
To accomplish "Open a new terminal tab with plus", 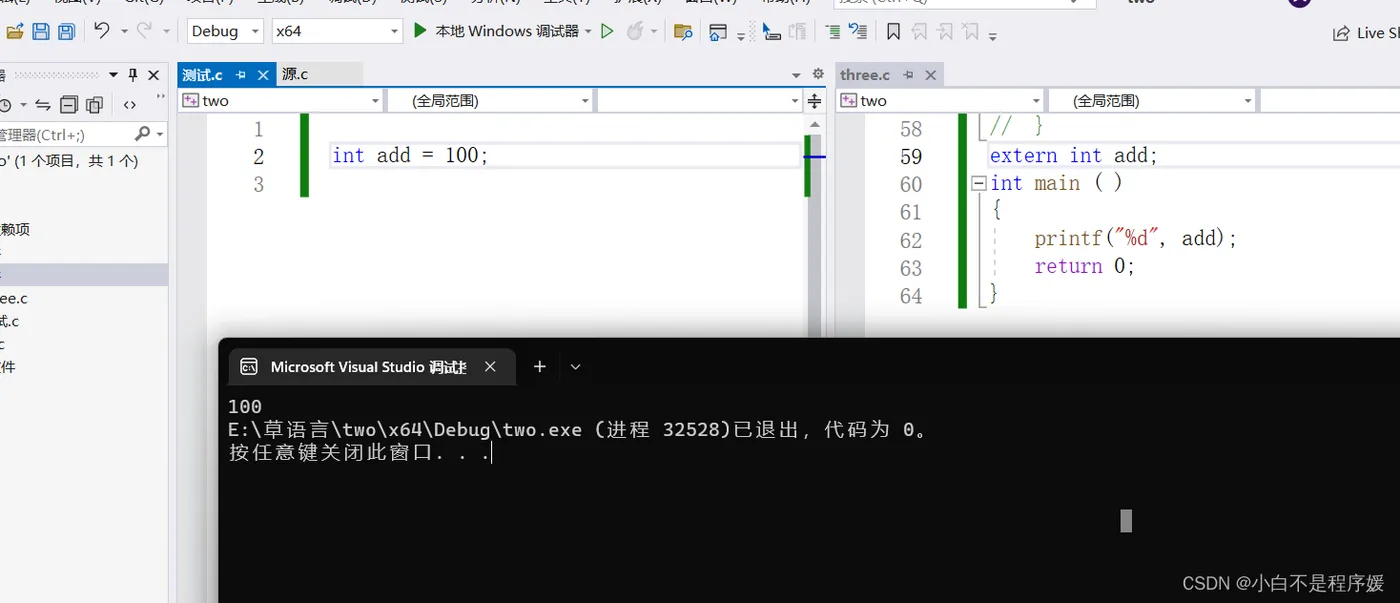I will [540, 367].
